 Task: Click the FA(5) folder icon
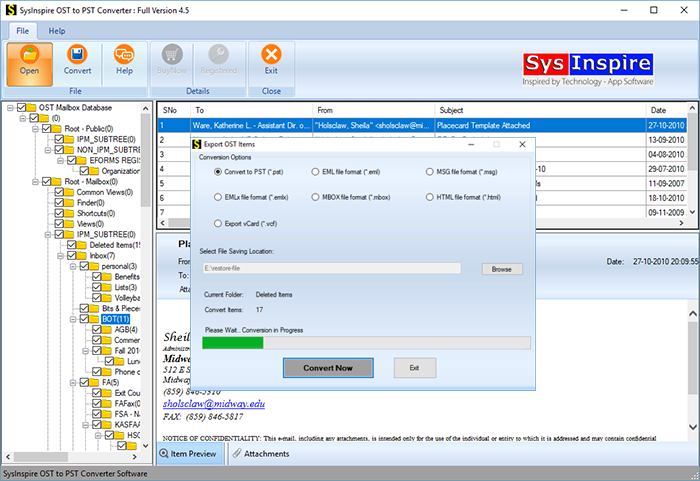(94, 383)
